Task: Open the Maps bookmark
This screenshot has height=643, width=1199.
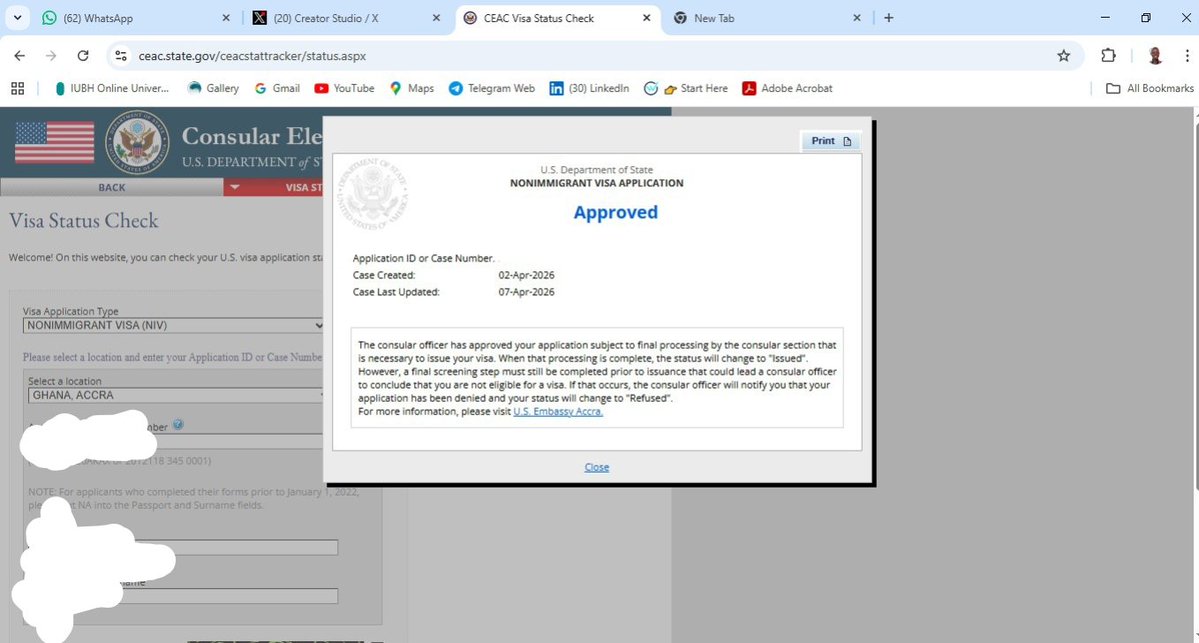Action: pyautogui.click(x=411, y=89)
